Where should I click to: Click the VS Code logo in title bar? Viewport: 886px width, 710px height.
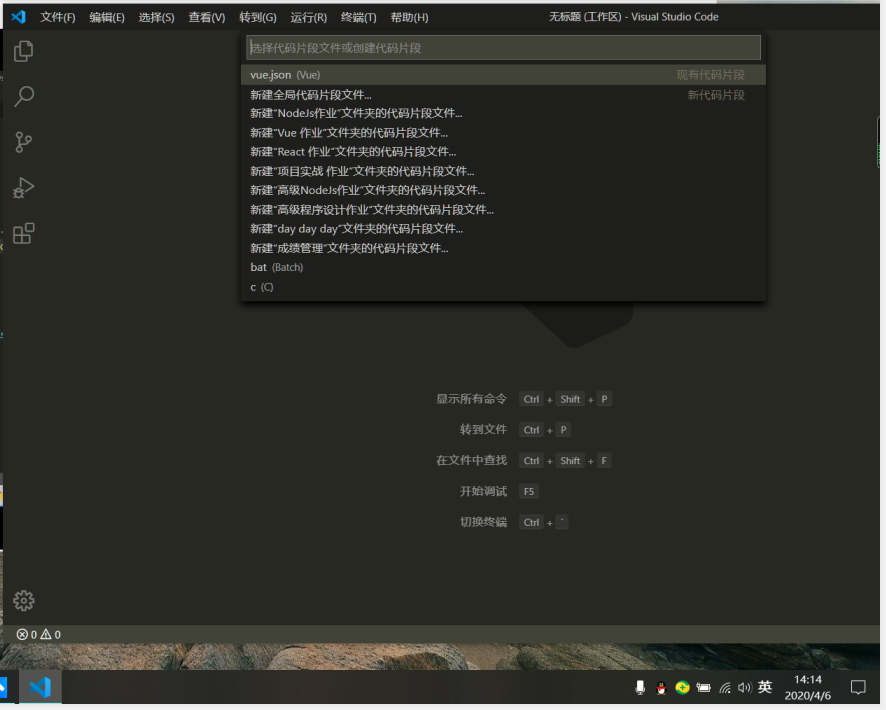pyautogui.click(x=19, y=17)
